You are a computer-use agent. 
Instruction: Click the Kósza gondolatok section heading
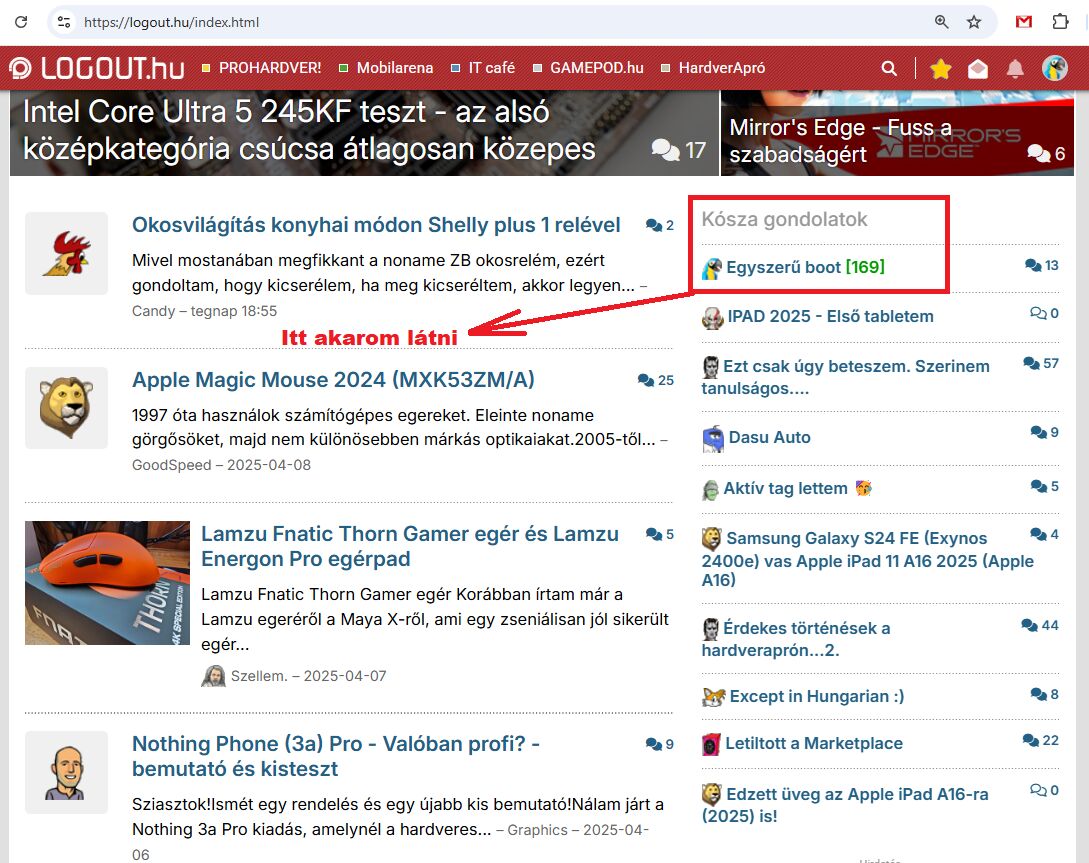784,219
